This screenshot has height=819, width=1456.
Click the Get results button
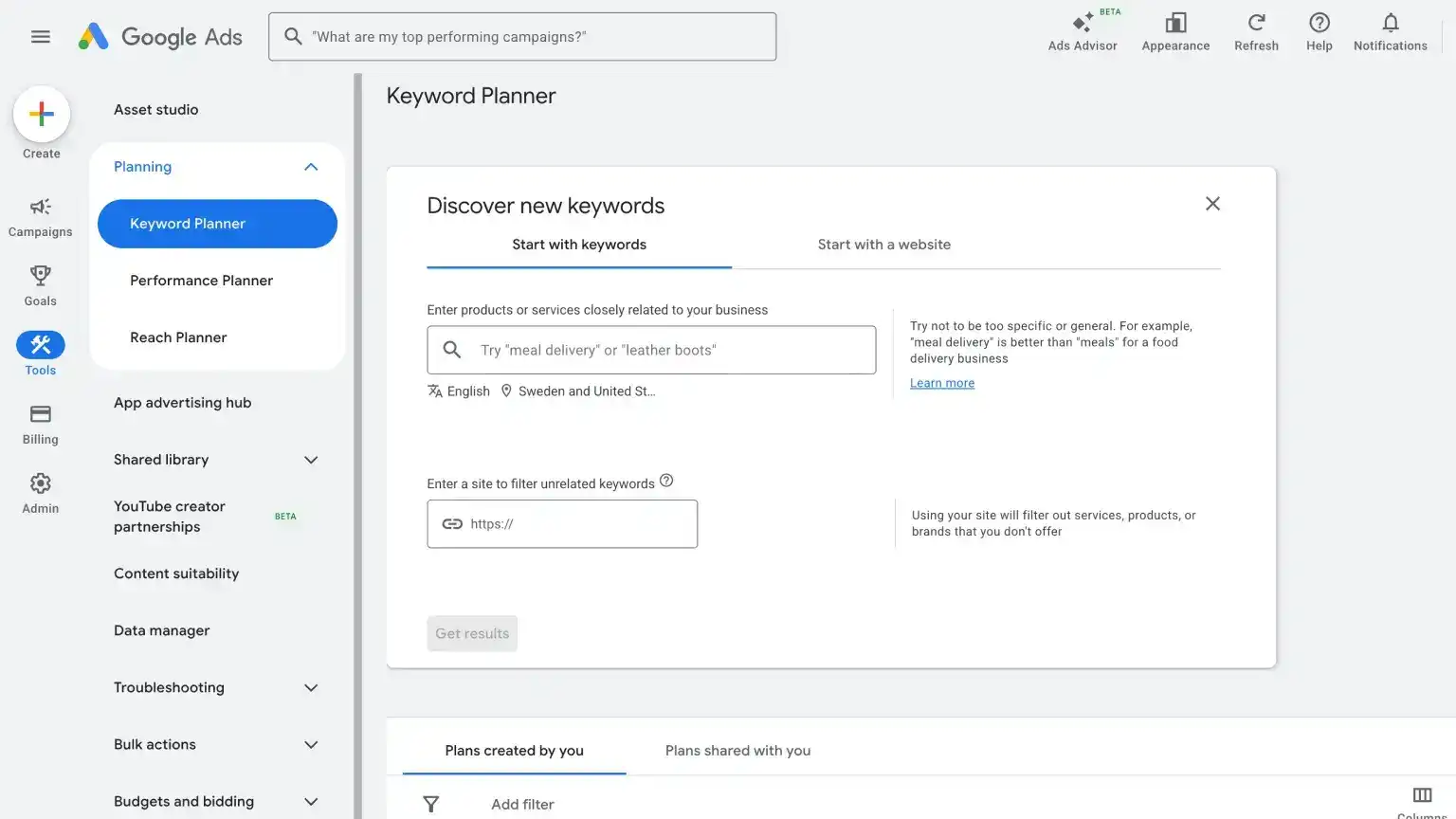pyautogui.click(x=472, y=633)
